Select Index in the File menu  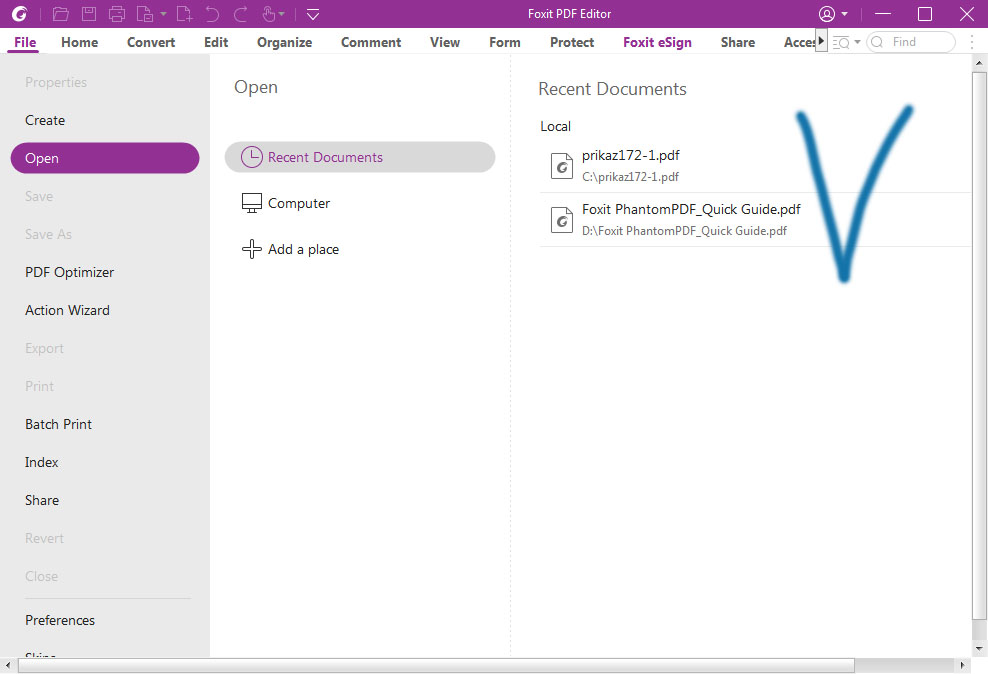click(x=42, y=462)
